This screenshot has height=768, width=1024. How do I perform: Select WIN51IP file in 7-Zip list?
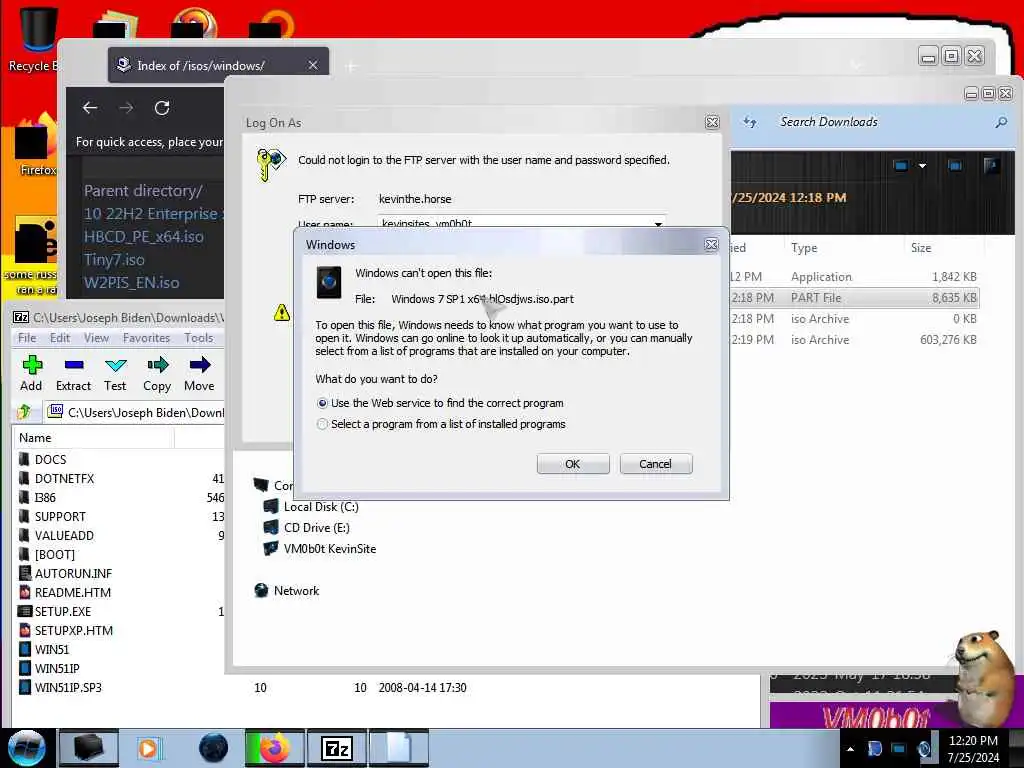coord(57,668)
